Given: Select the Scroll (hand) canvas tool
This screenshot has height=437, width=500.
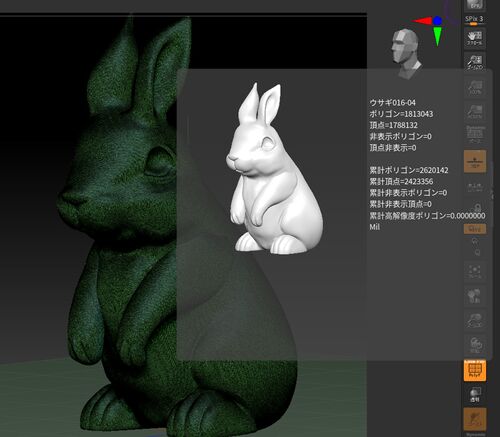Looking at the screenshot, I should point(475,38).
